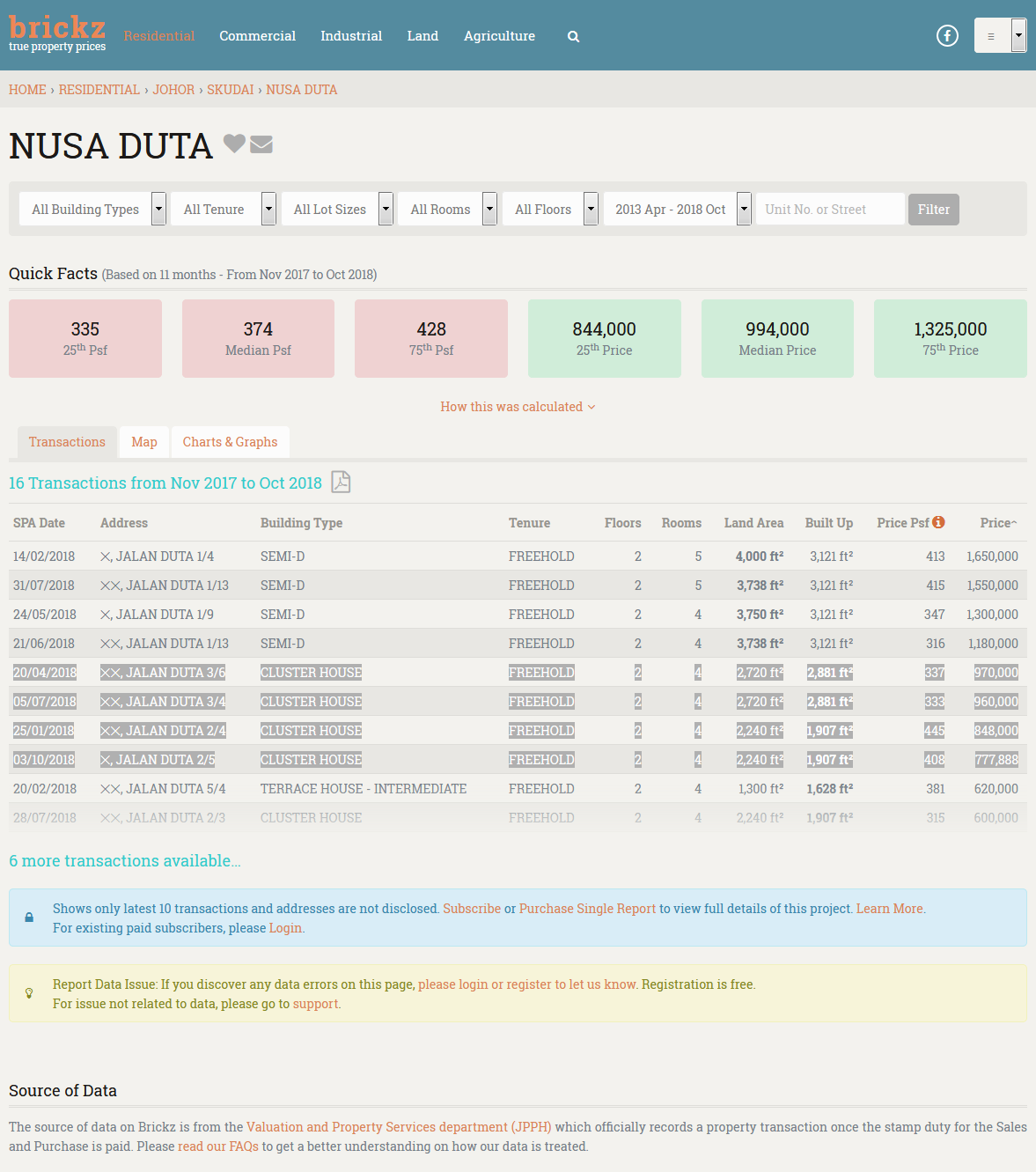The image size is (1036, 1172).
Task: Switch to the Map tab
Action: pos(144,442)
